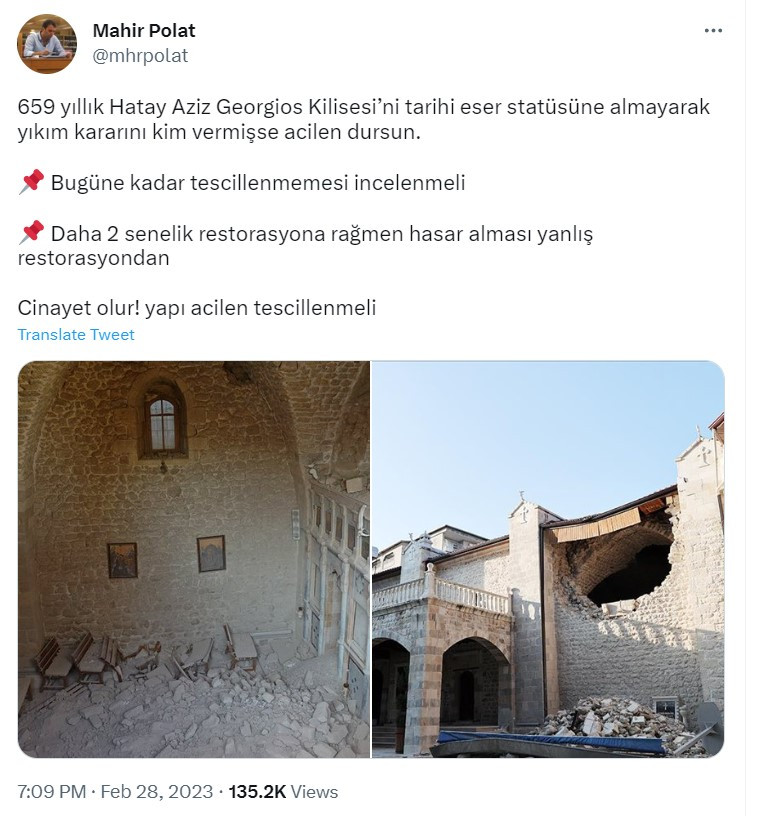This screenshot has width=770, height=816.
Task: Open the Mahir Polat display name
Action: 144,31
